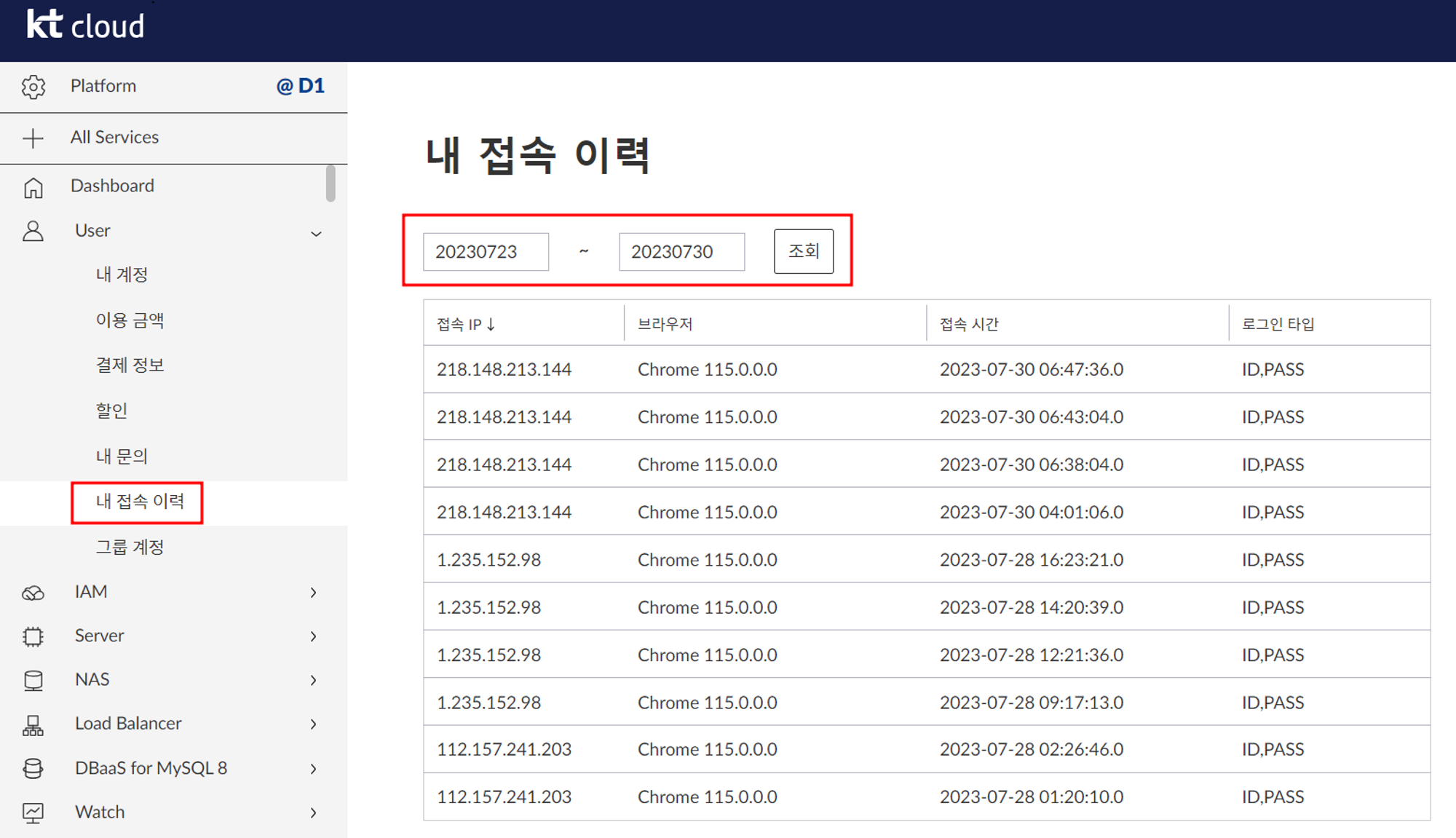Collapse the User section chevron
Image resolution: width=1456 pixels, height=838 pixels.
click(x=316, y=234)
